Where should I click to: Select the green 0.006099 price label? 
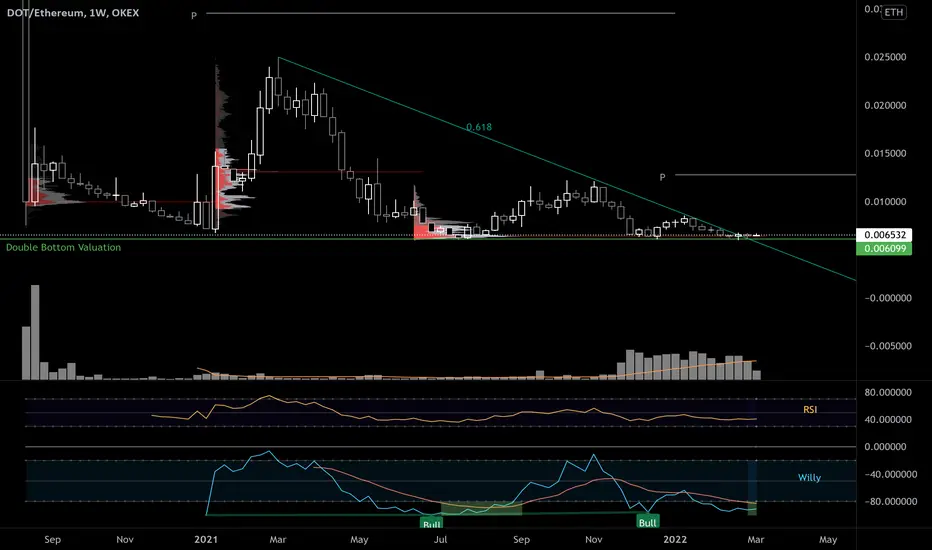coord(883,248)
